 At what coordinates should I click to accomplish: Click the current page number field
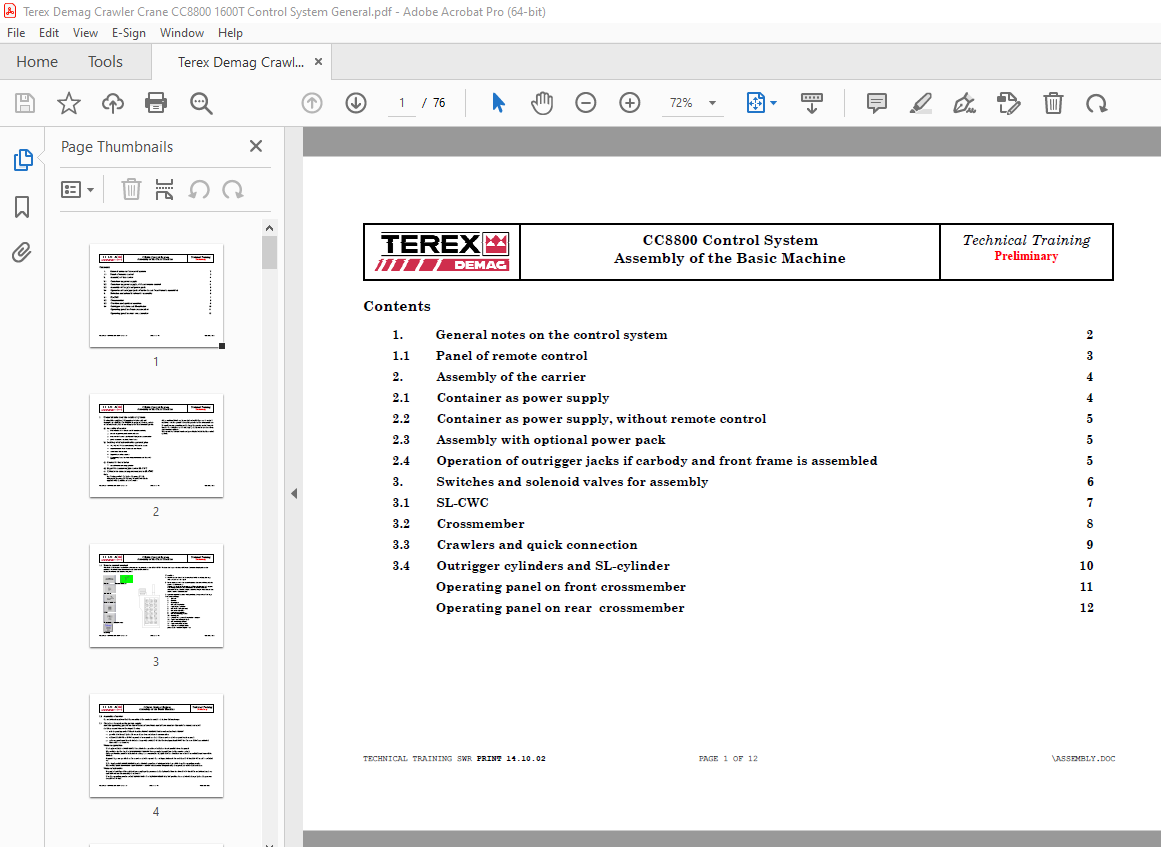tap(402, 103)
